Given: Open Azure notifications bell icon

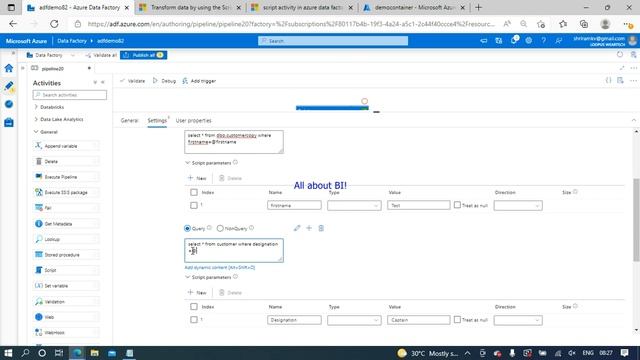Looking at the screenshot, I should pyautogui.click(x=514, y=40).
